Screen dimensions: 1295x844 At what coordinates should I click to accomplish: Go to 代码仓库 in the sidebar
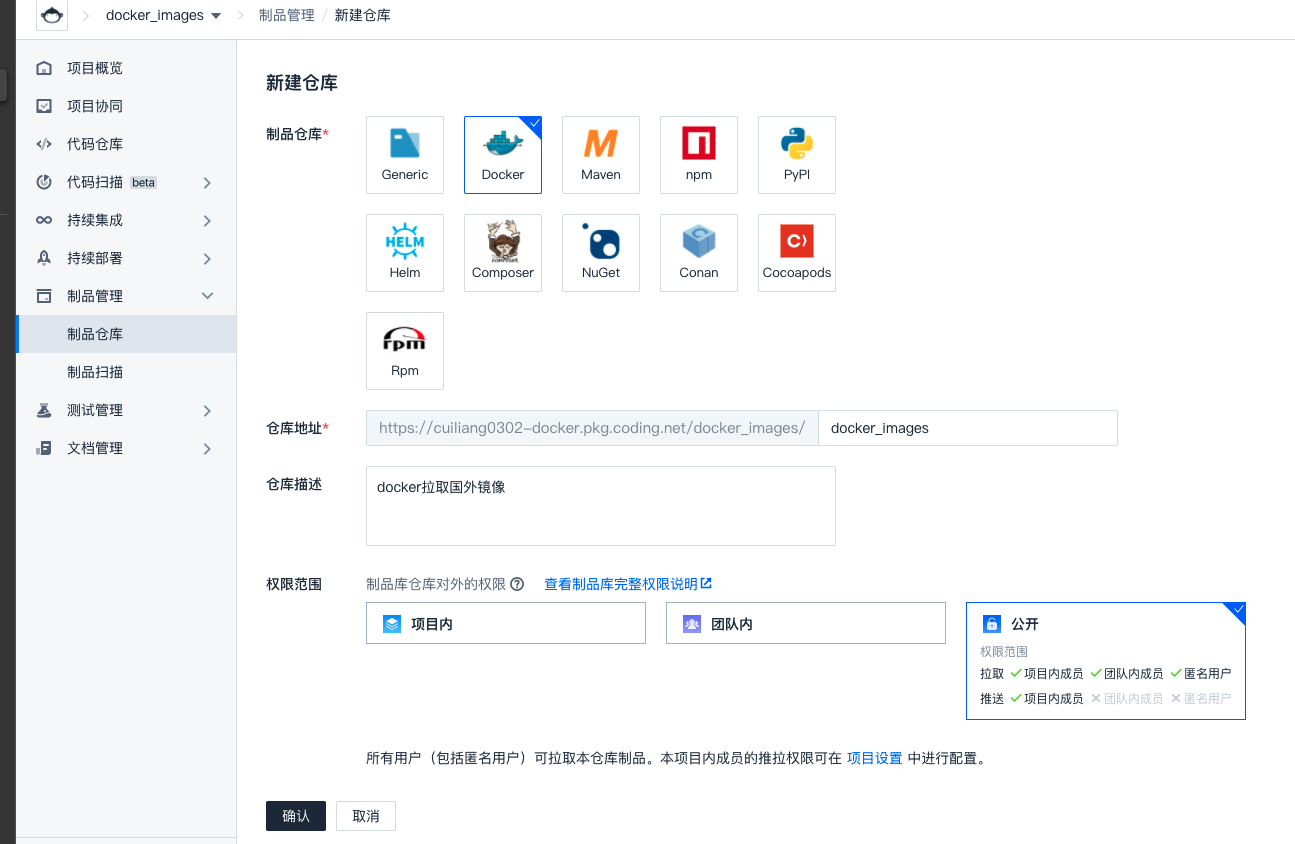tap(126, 144)
